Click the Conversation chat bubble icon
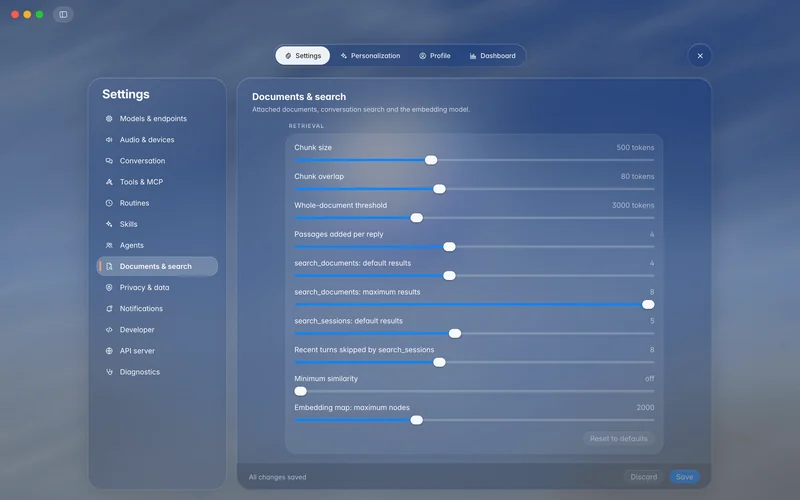Image resolution: width=800 pixels, height=500 pixels. (109, 161)
